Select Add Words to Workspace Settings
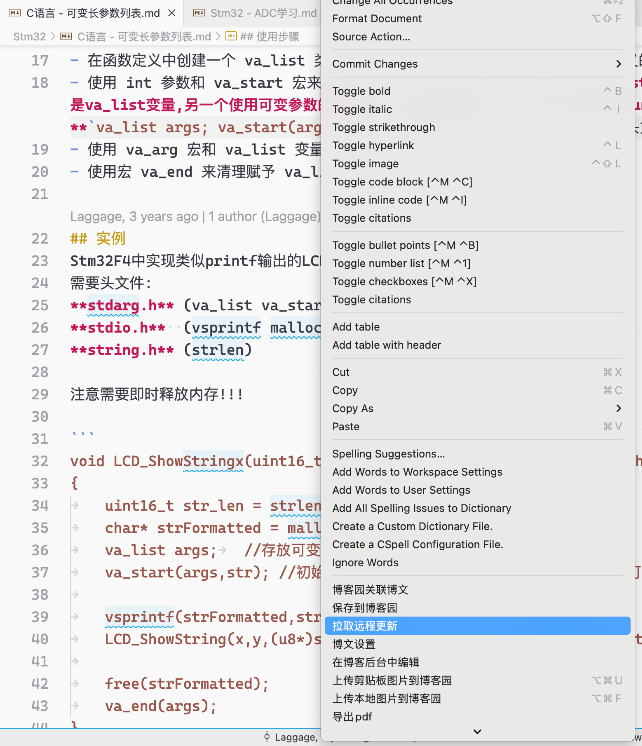 [477, 472]
